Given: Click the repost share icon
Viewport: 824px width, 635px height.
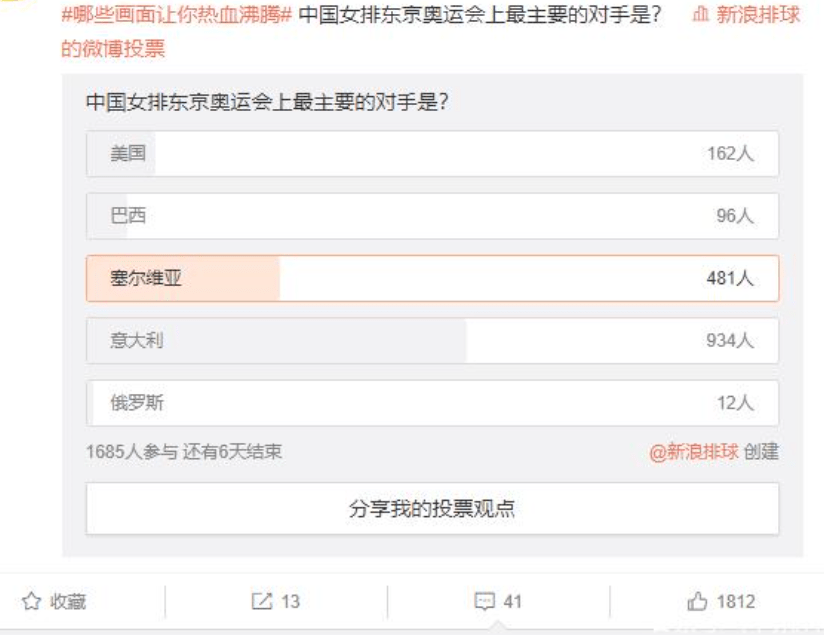Looking at the screenshot, I should click(262, 601).
